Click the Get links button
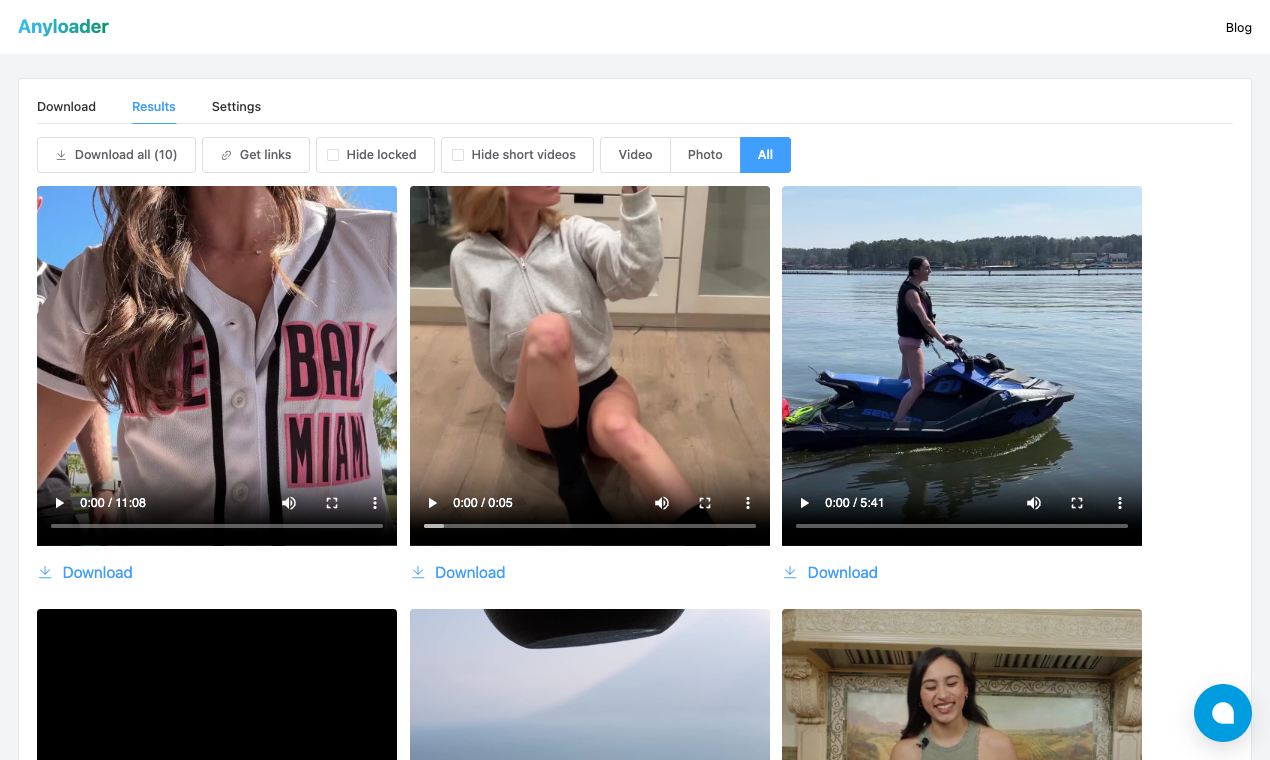This screenshot has width=1270, height=760. point(256,155)
